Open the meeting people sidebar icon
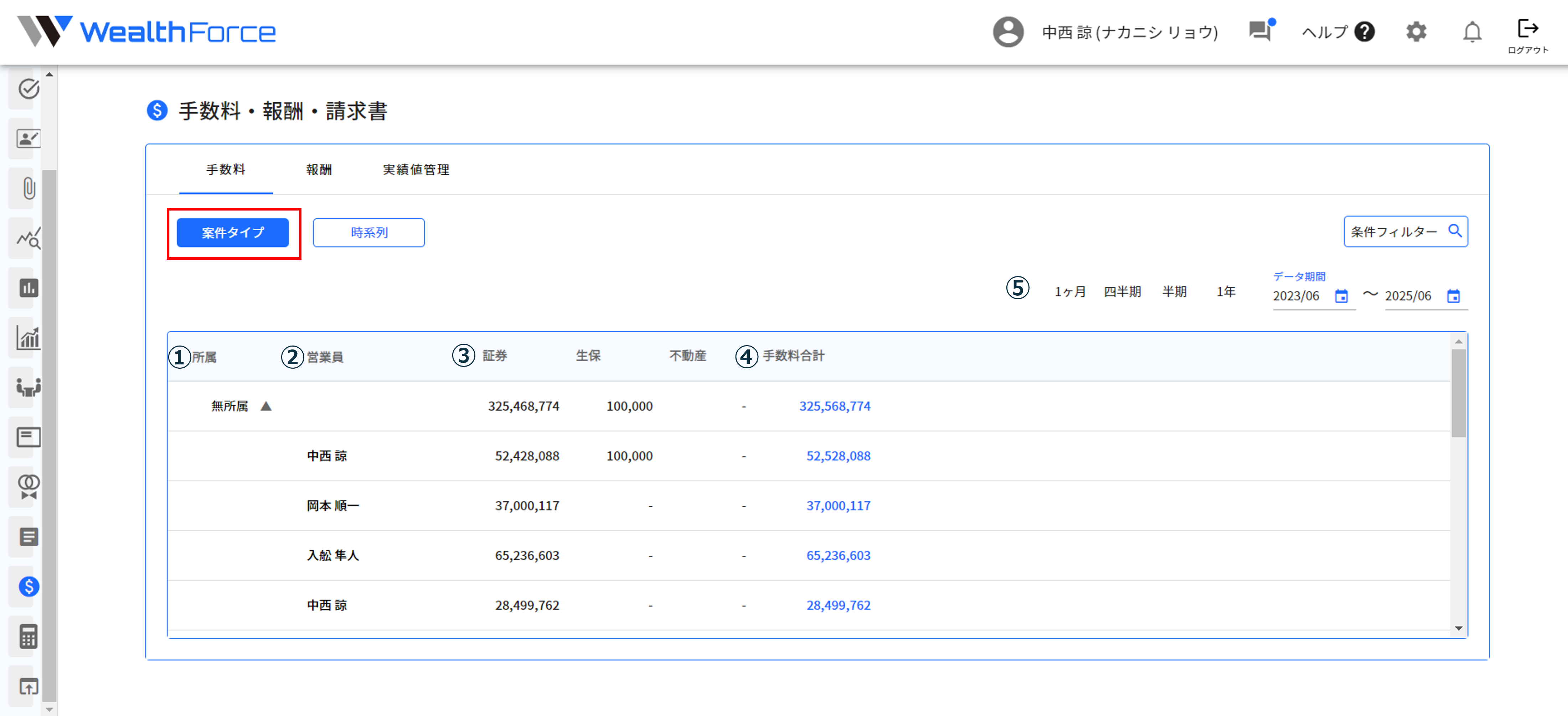The width and height of the screenshot is (1568, 716). (28, 388)
